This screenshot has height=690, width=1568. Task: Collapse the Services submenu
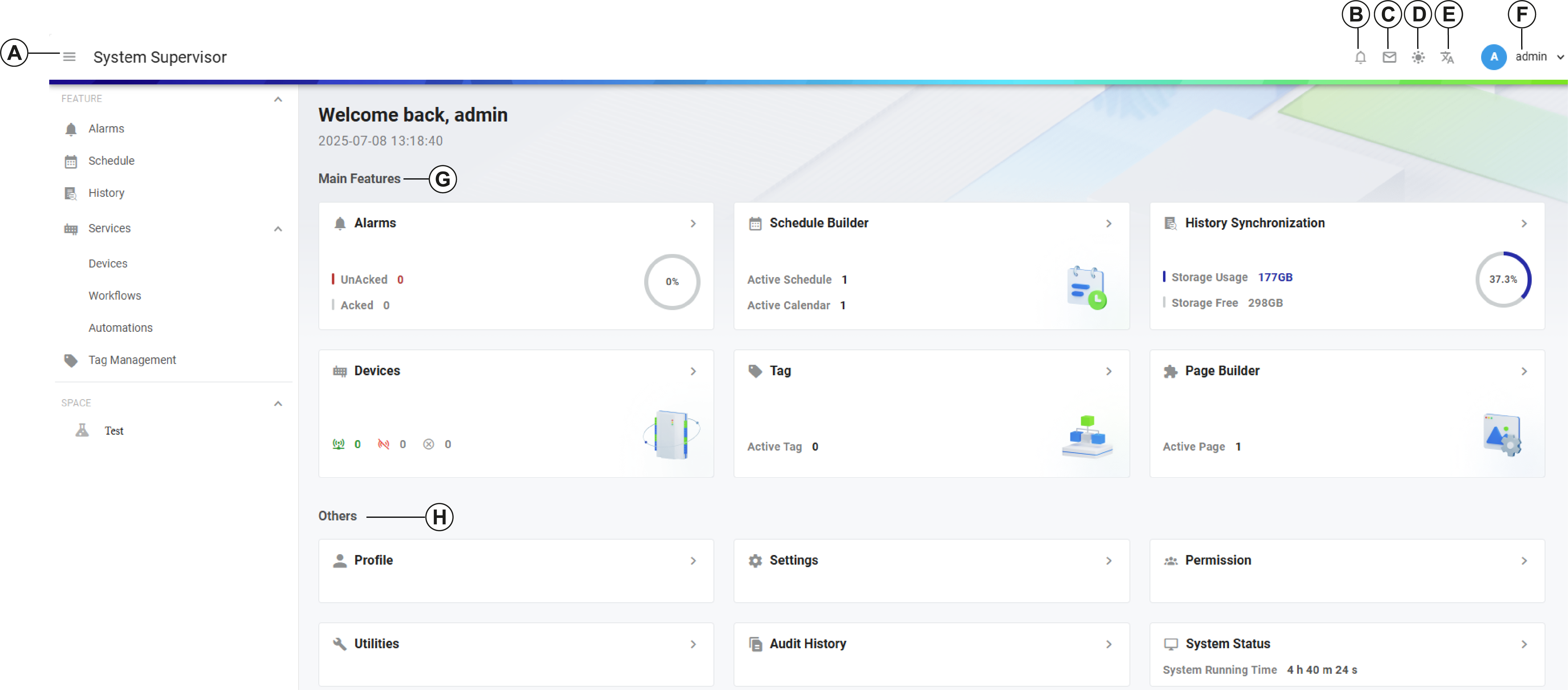pos(278,229)
